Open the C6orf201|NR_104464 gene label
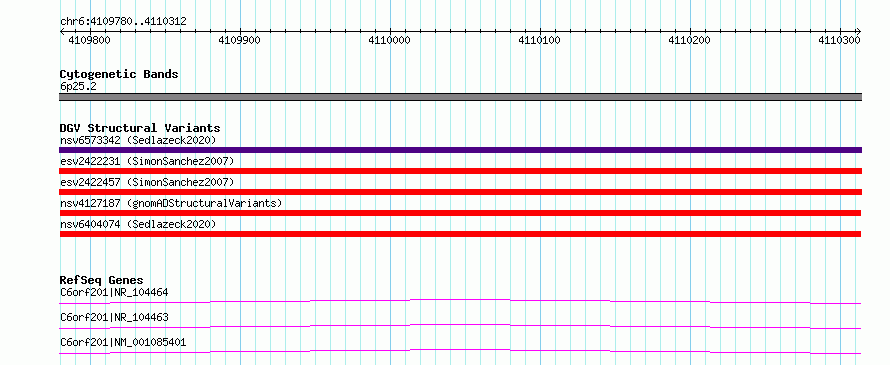Image resolution: width=890 pixels, height=365 pixels. tap(114, 292)
